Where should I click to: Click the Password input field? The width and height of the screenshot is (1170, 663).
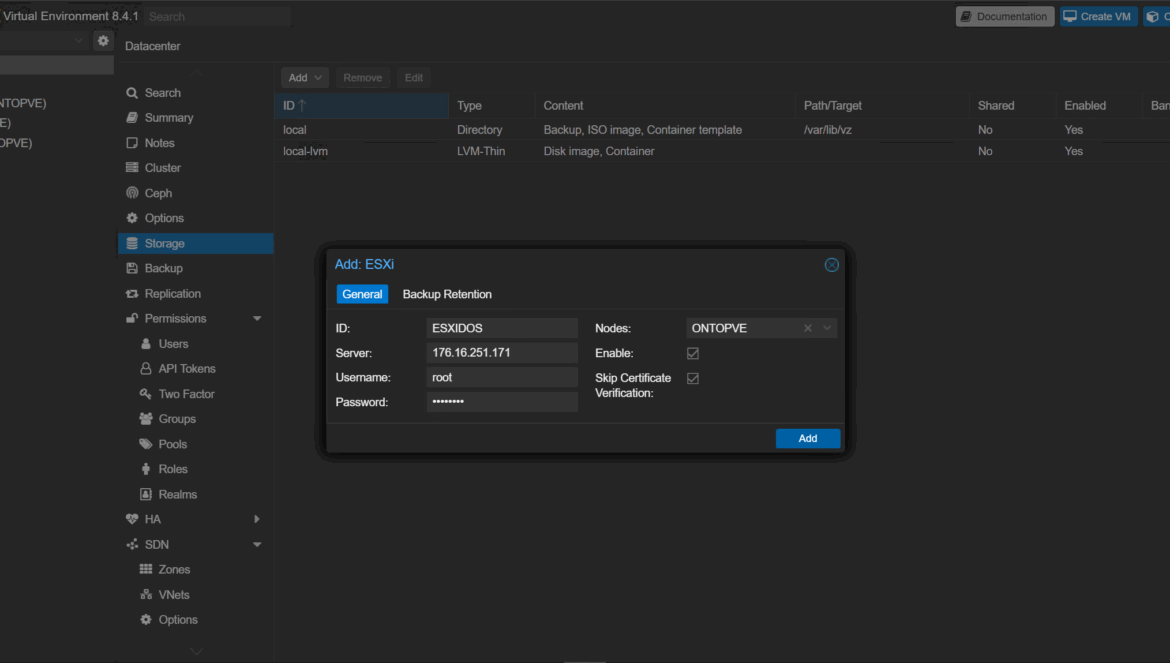click(502, 402)
